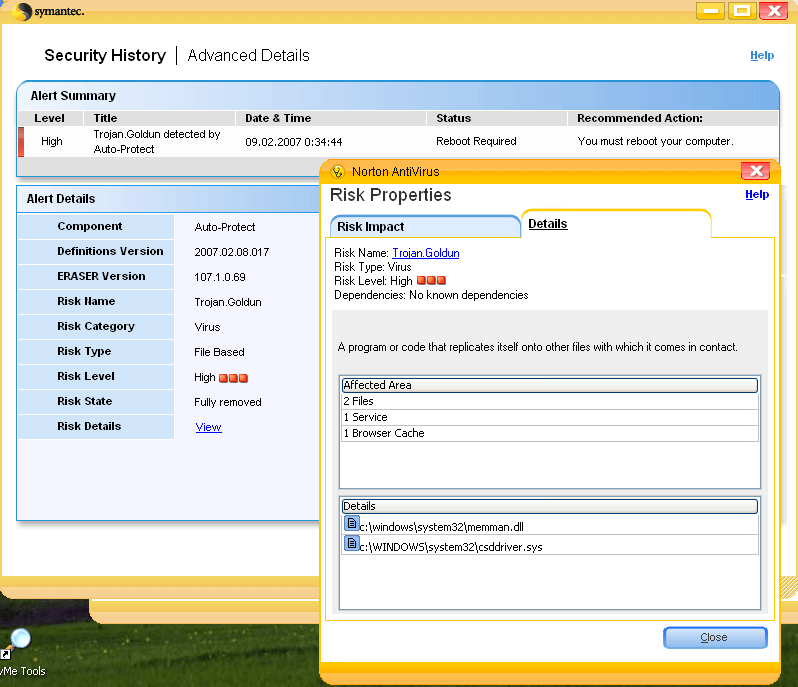
Task: Click the red high-level indicator in Alert Summary
Action: pyautogui.click(x=21, y=142)
